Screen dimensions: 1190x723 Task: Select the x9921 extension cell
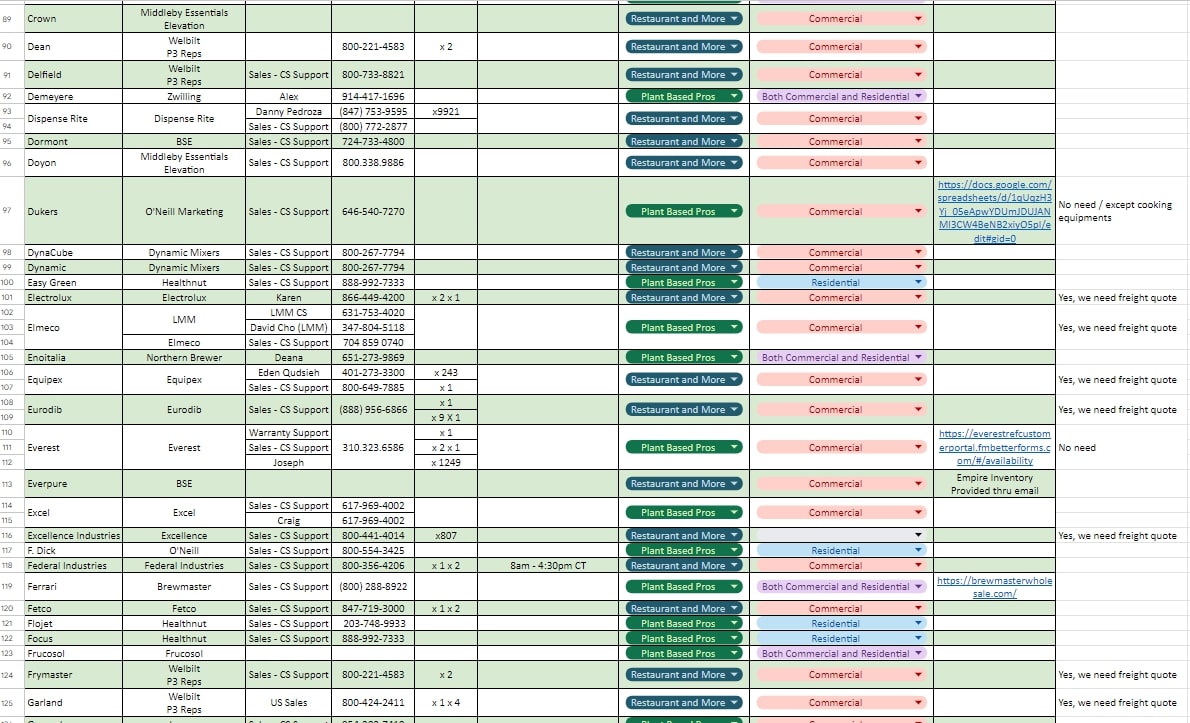(445, 112)
